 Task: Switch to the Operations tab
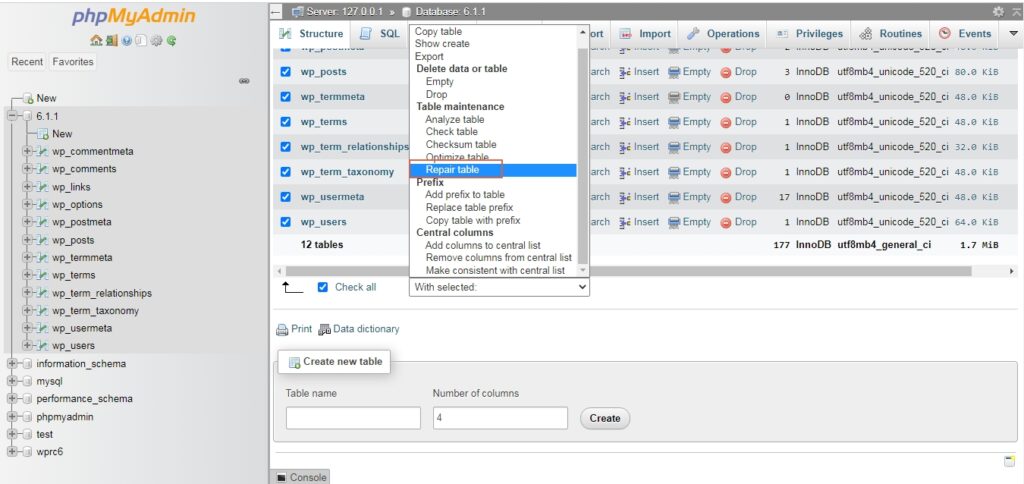click(x=724, y=34)
